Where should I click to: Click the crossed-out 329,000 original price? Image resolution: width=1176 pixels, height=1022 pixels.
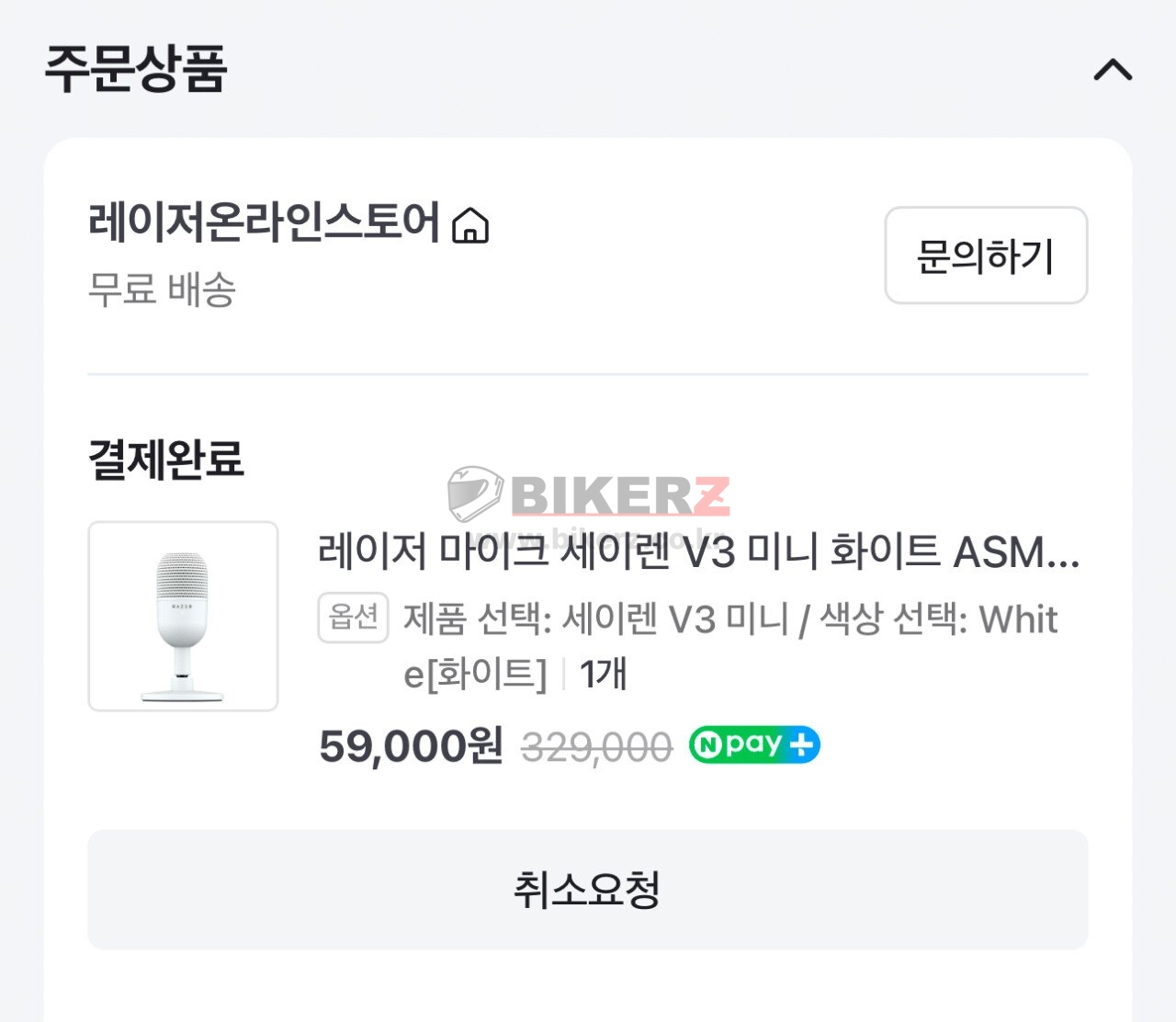[596, 747]
